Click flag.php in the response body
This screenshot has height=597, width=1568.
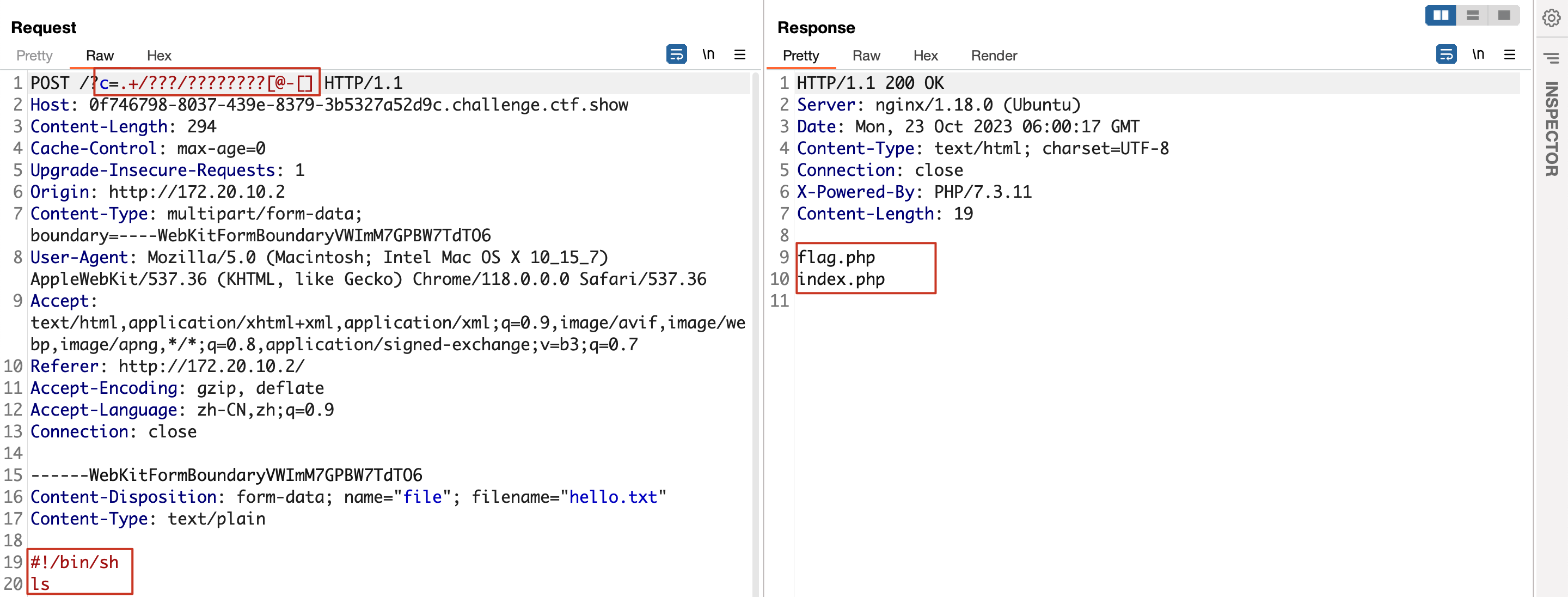836,258
